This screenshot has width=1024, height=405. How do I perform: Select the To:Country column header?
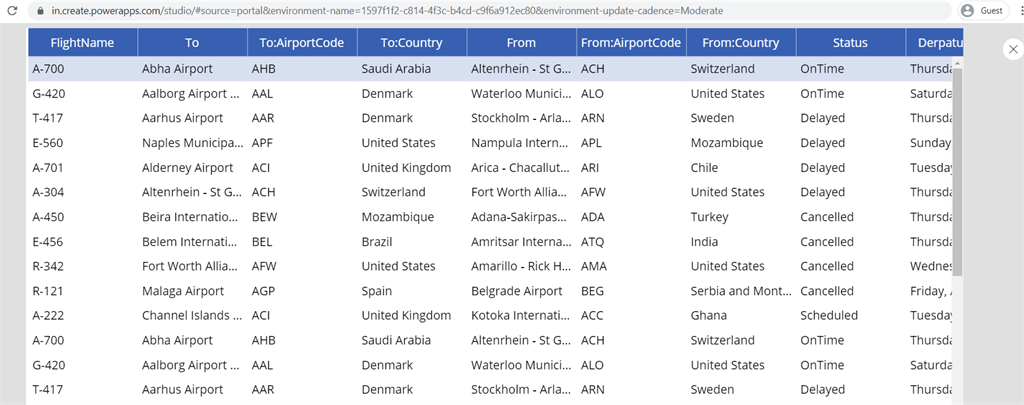pos(411,43)
